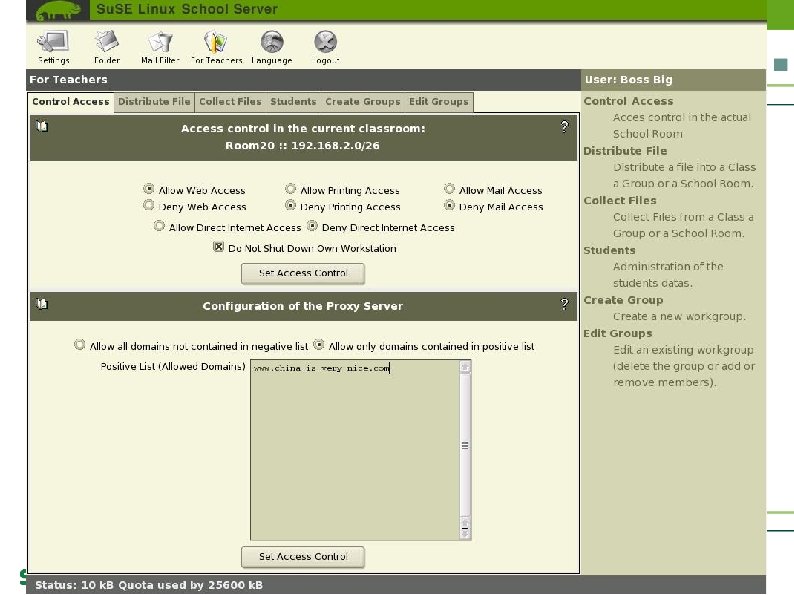Click the 'For Teachers' section title

[68, 80]
